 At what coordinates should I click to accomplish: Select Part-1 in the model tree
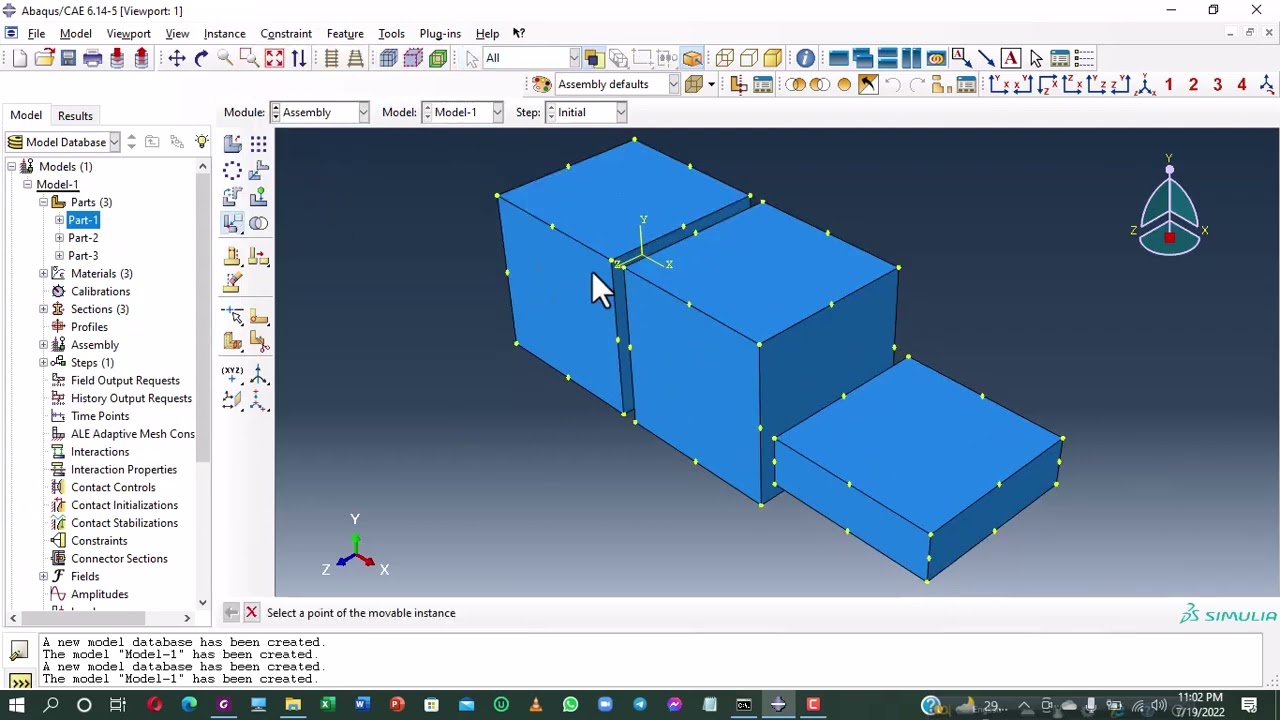pyautogui.click(x=83, y=220)
